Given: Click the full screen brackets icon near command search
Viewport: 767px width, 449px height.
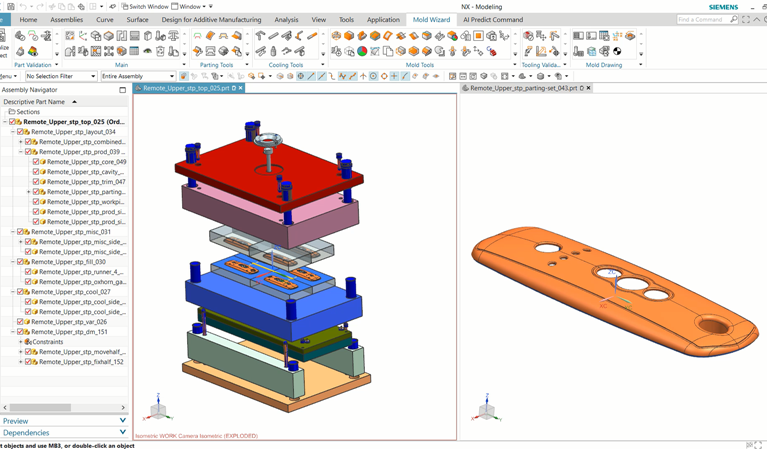Looking at the screenshot, I should (x=745, y=19).
